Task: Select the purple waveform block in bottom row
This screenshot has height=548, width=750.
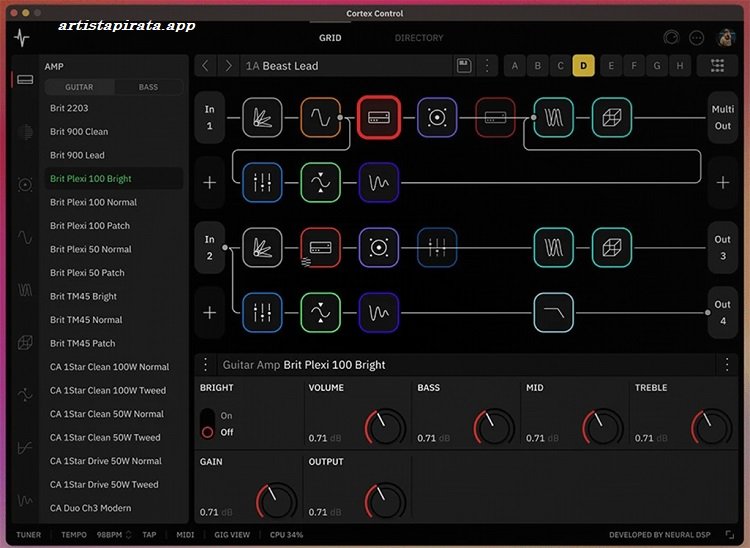Action: pos(378,313)
